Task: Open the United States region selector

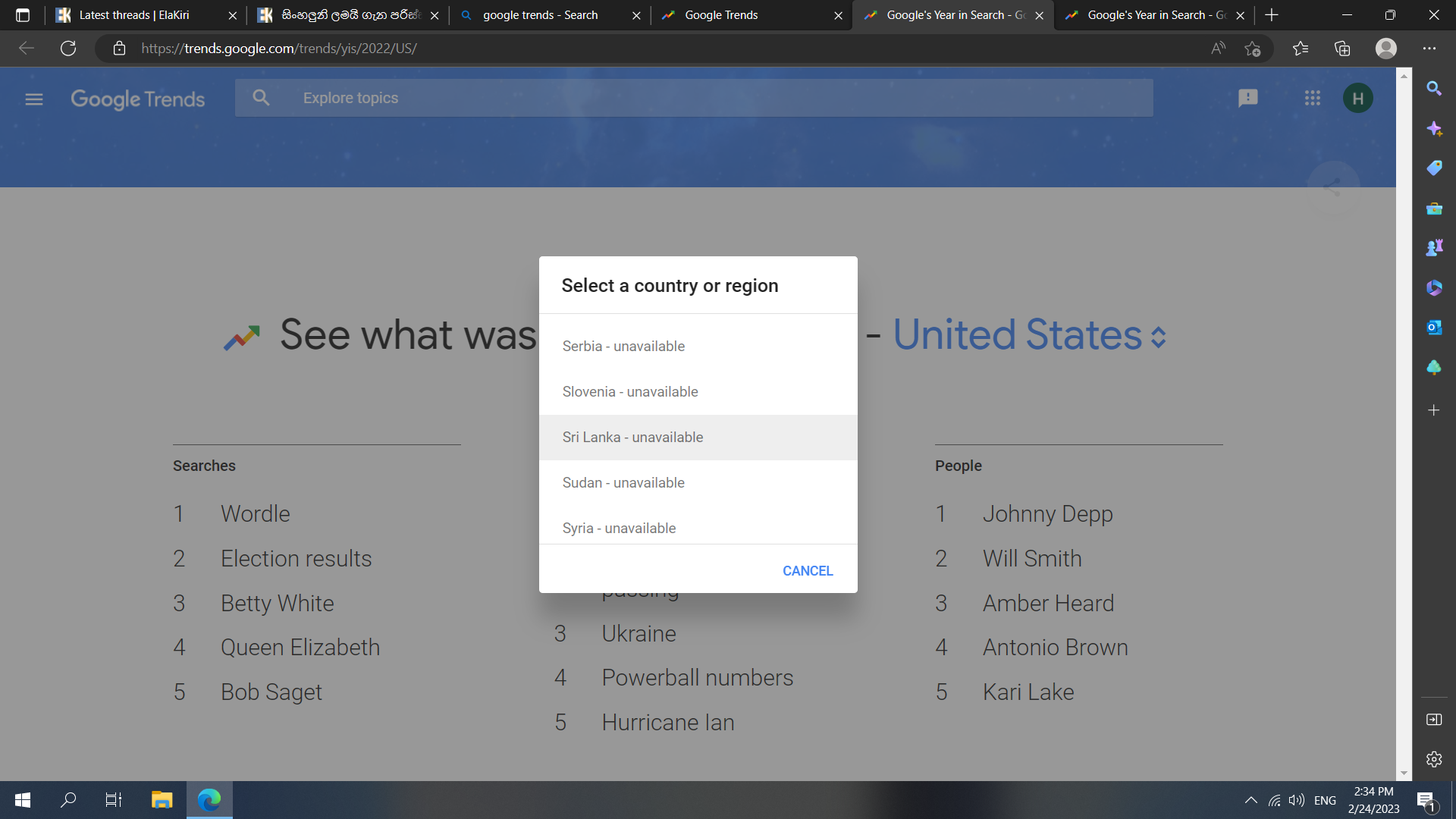Action: 1029,334
